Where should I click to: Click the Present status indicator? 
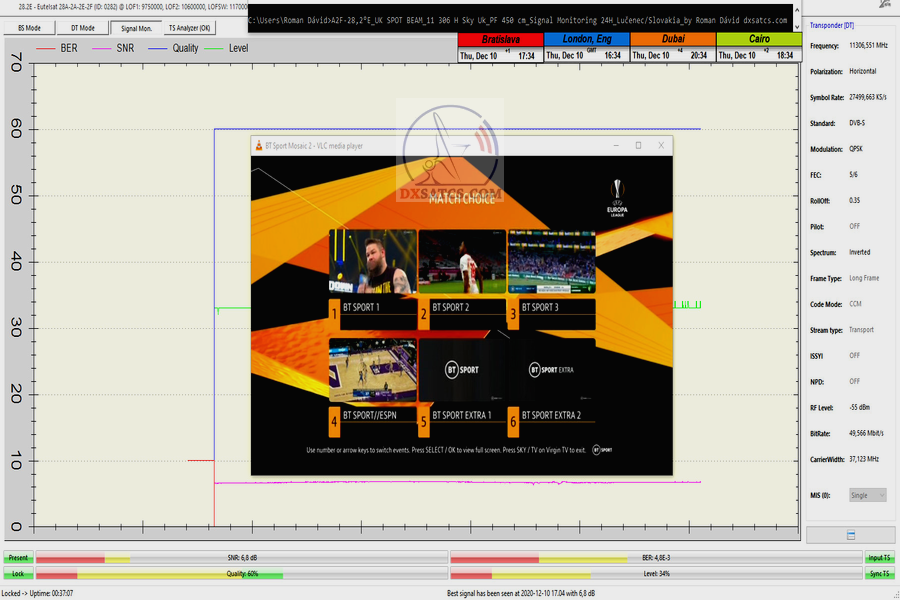point(18,558)
